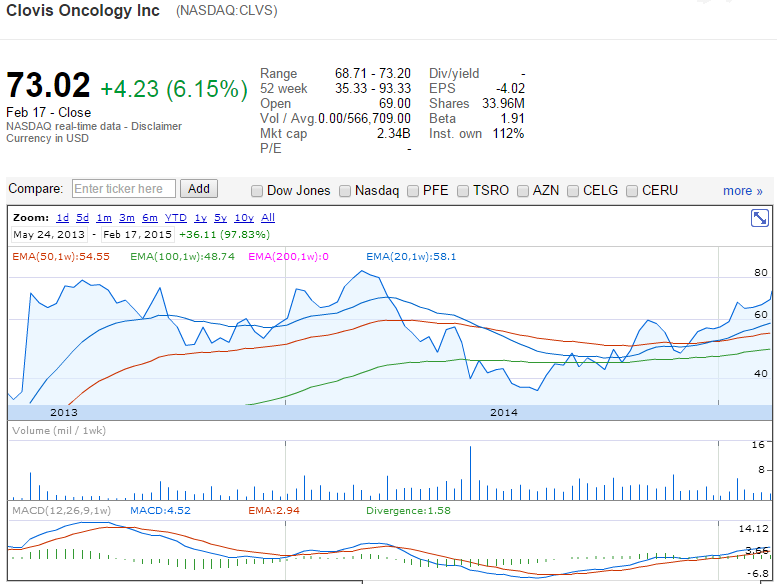
Task: Click the +36.11 (97.83%) period change
Action: (x=224, y=235)
